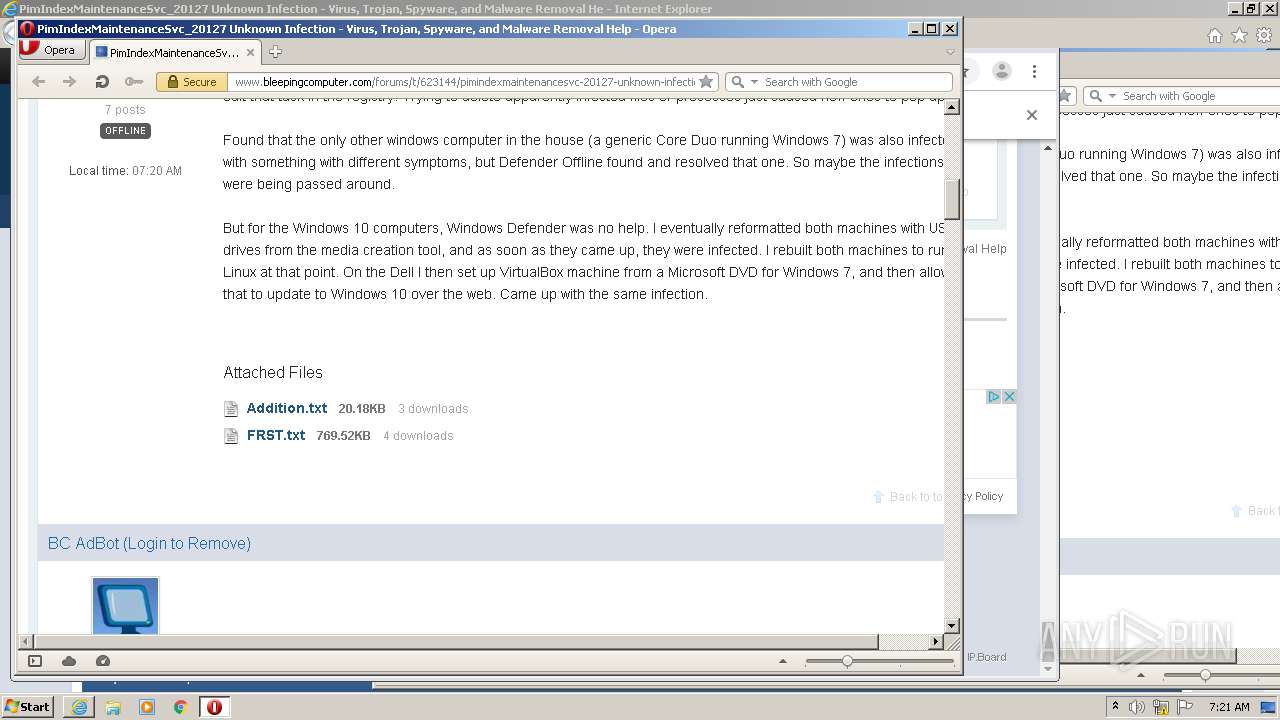Viewport: 1280px width, 720px height.
Task: Click the Home icon in Internet Explorer
Action: [1214, 35]
